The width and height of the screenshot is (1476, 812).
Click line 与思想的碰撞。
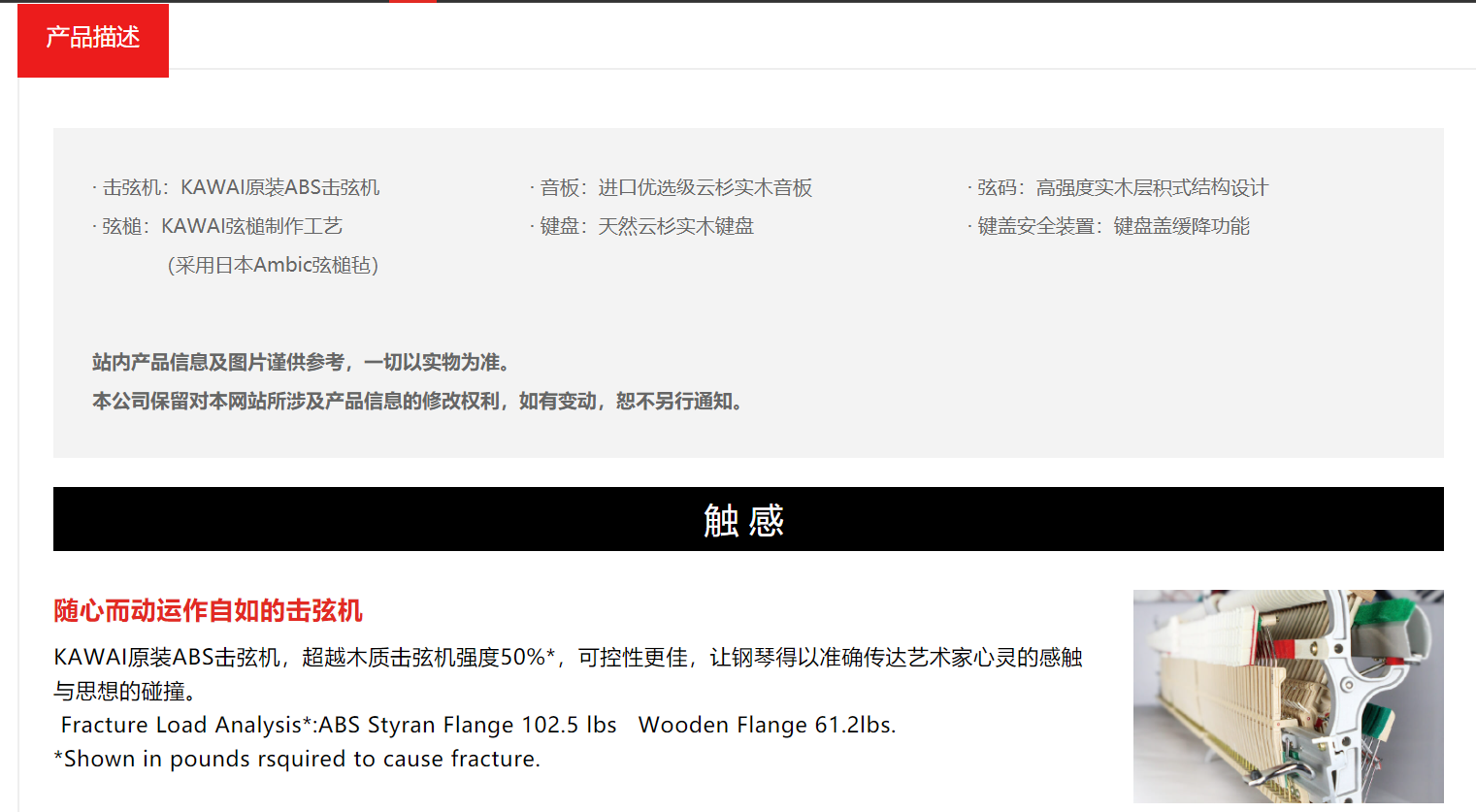[x=125, y=691]
